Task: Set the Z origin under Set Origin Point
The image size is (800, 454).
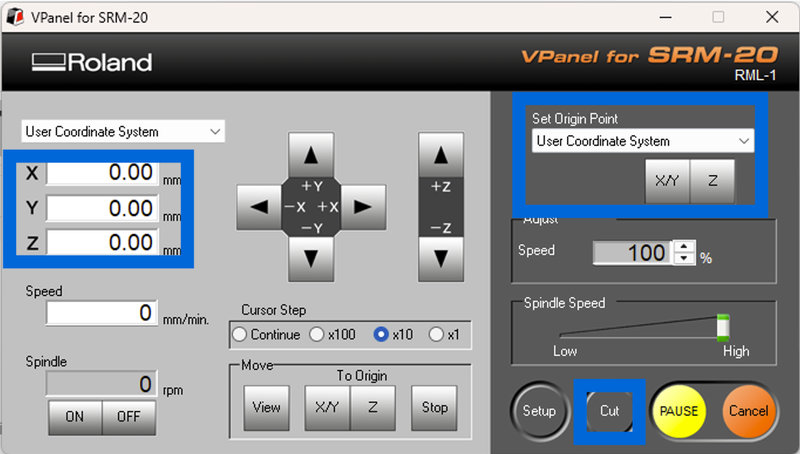Action: (712, 181)
